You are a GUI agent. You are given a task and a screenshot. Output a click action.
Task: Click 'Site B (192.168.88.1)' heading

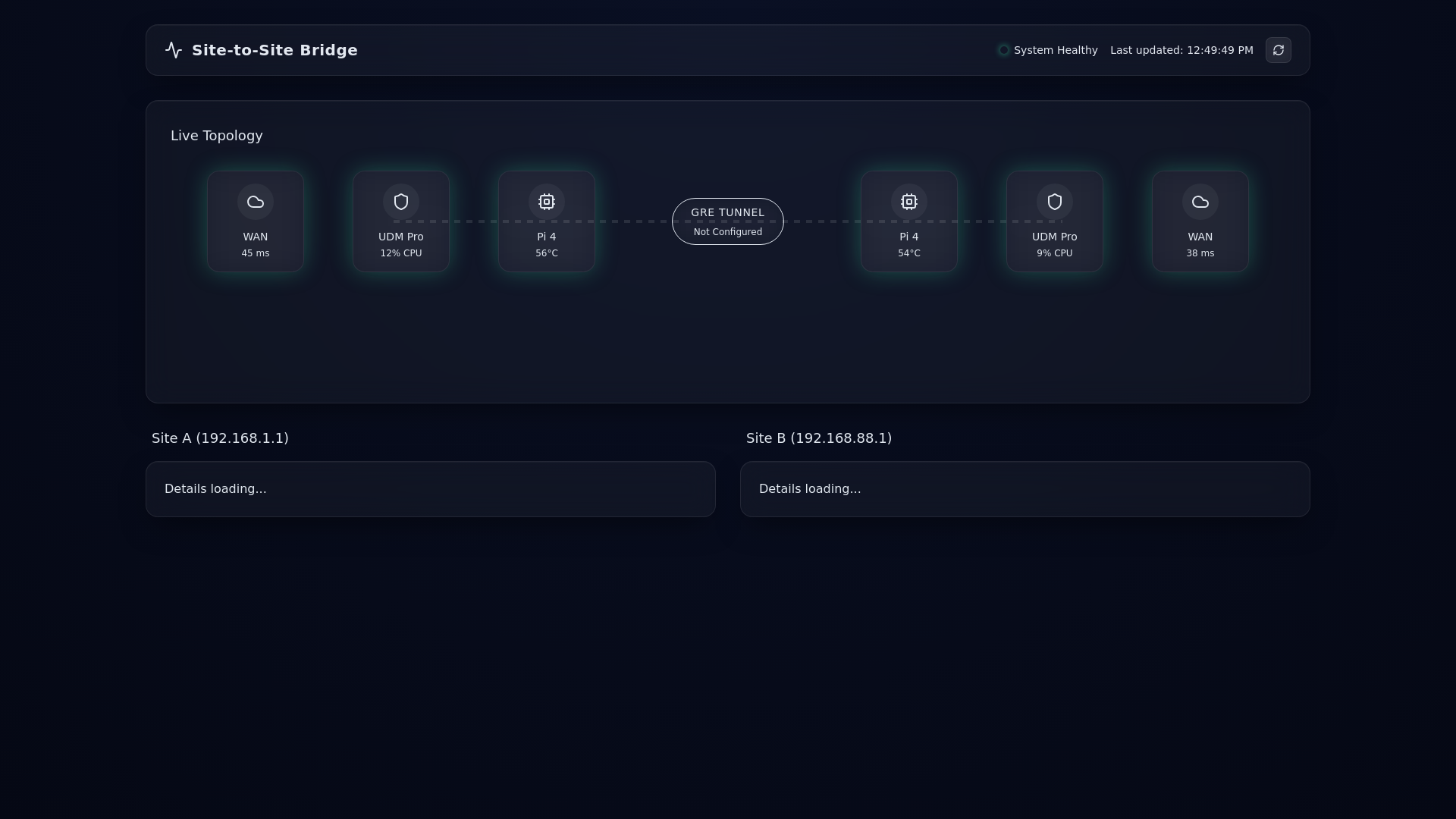point(819,438)
